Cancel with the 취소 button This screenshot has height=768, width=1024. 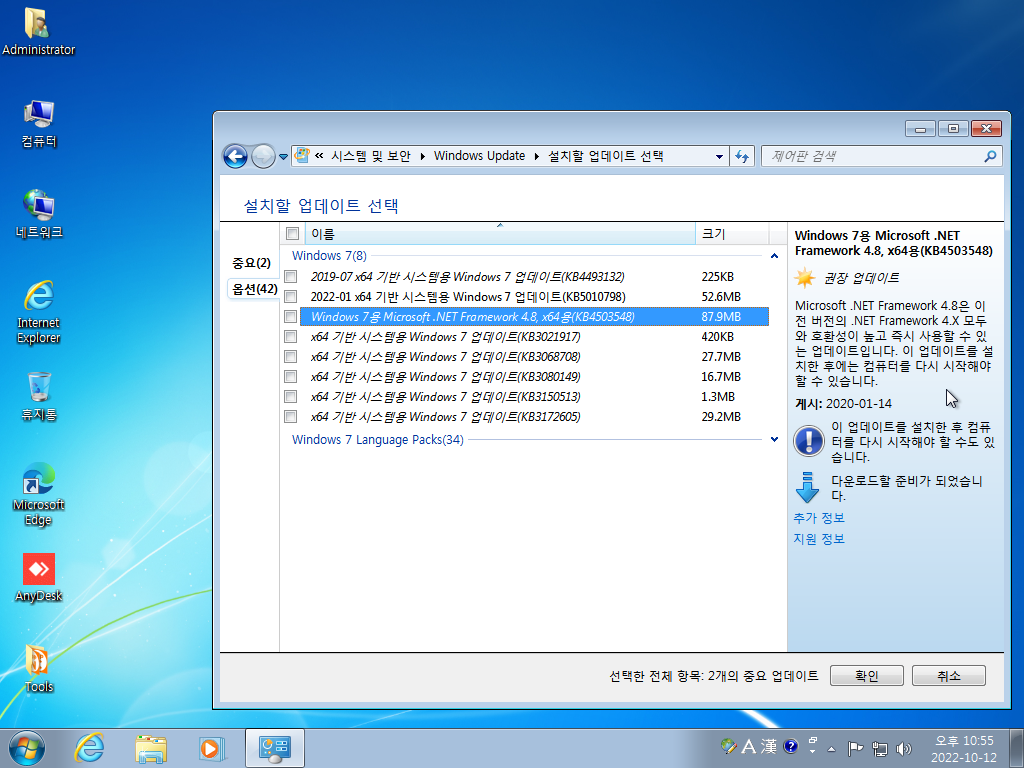(948, 676)
